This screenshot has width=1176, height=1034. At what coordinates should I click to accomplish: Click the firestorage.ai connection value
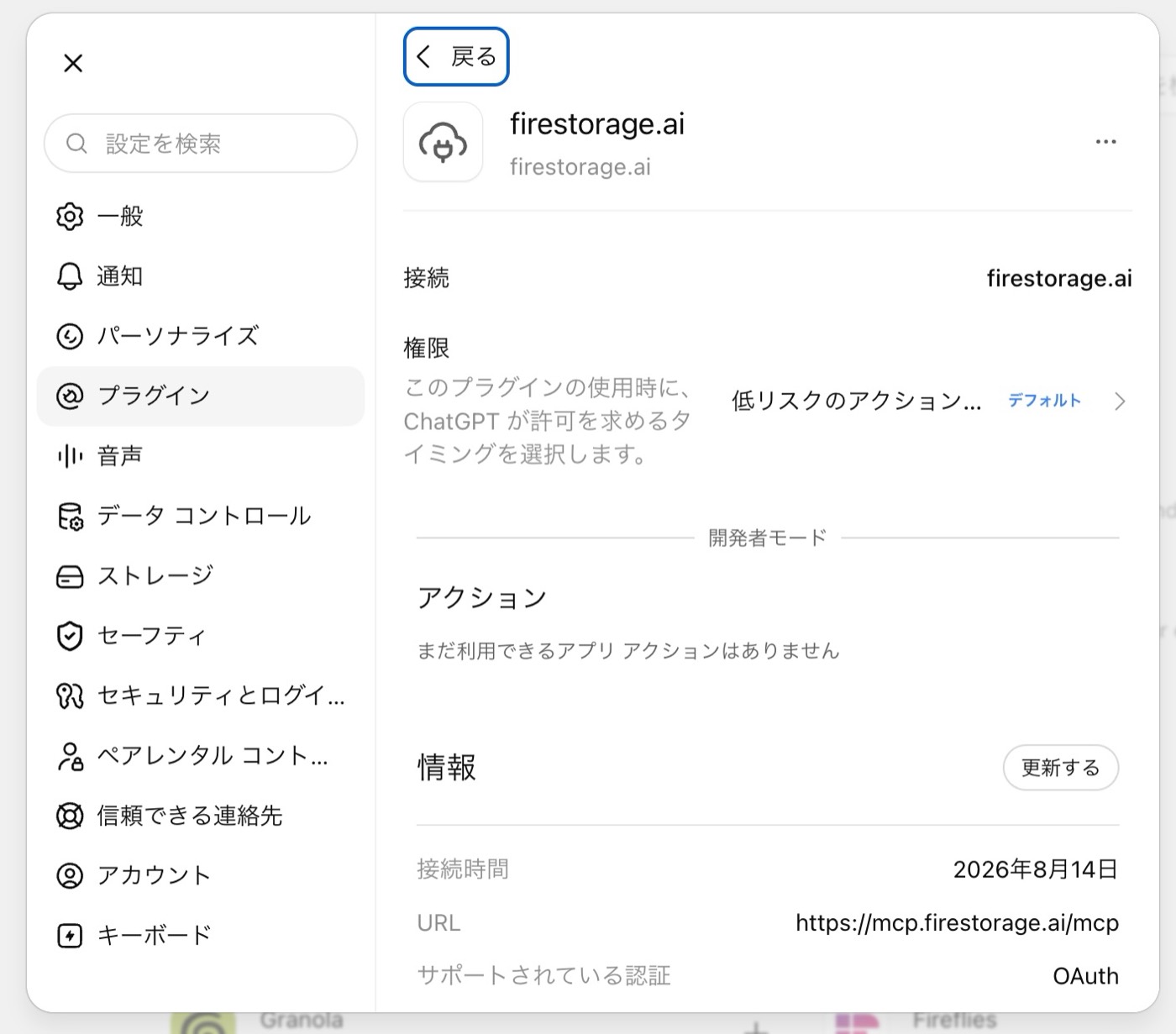tap(1059, 278)
